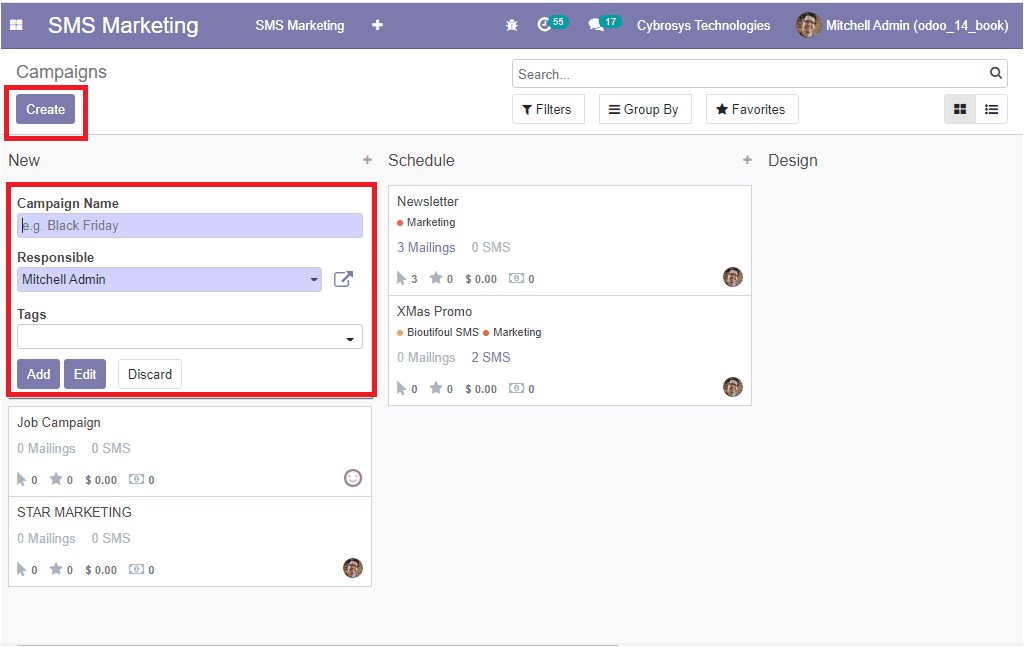Viewport: 1024px width, 647px height.
Task: Open the Filters dropdown
Action: click(x=547, y=109)
